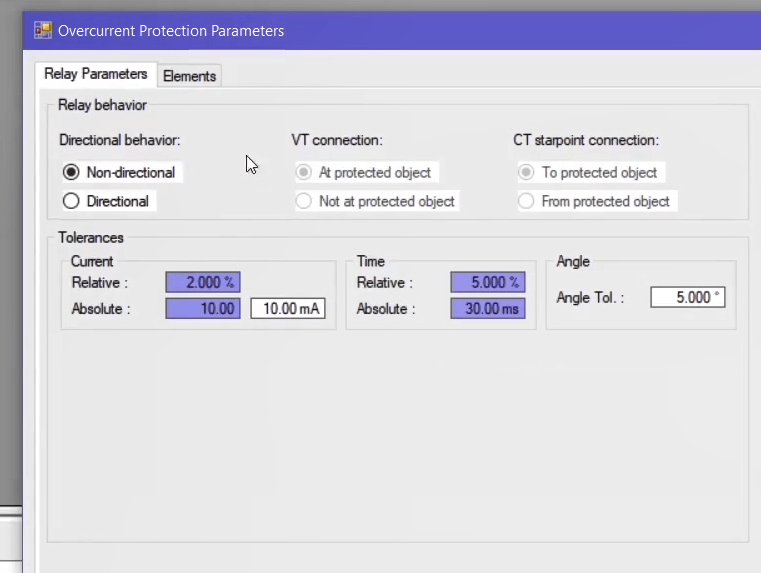Click the Current Absolute 10.00 field

pos(203,309)
